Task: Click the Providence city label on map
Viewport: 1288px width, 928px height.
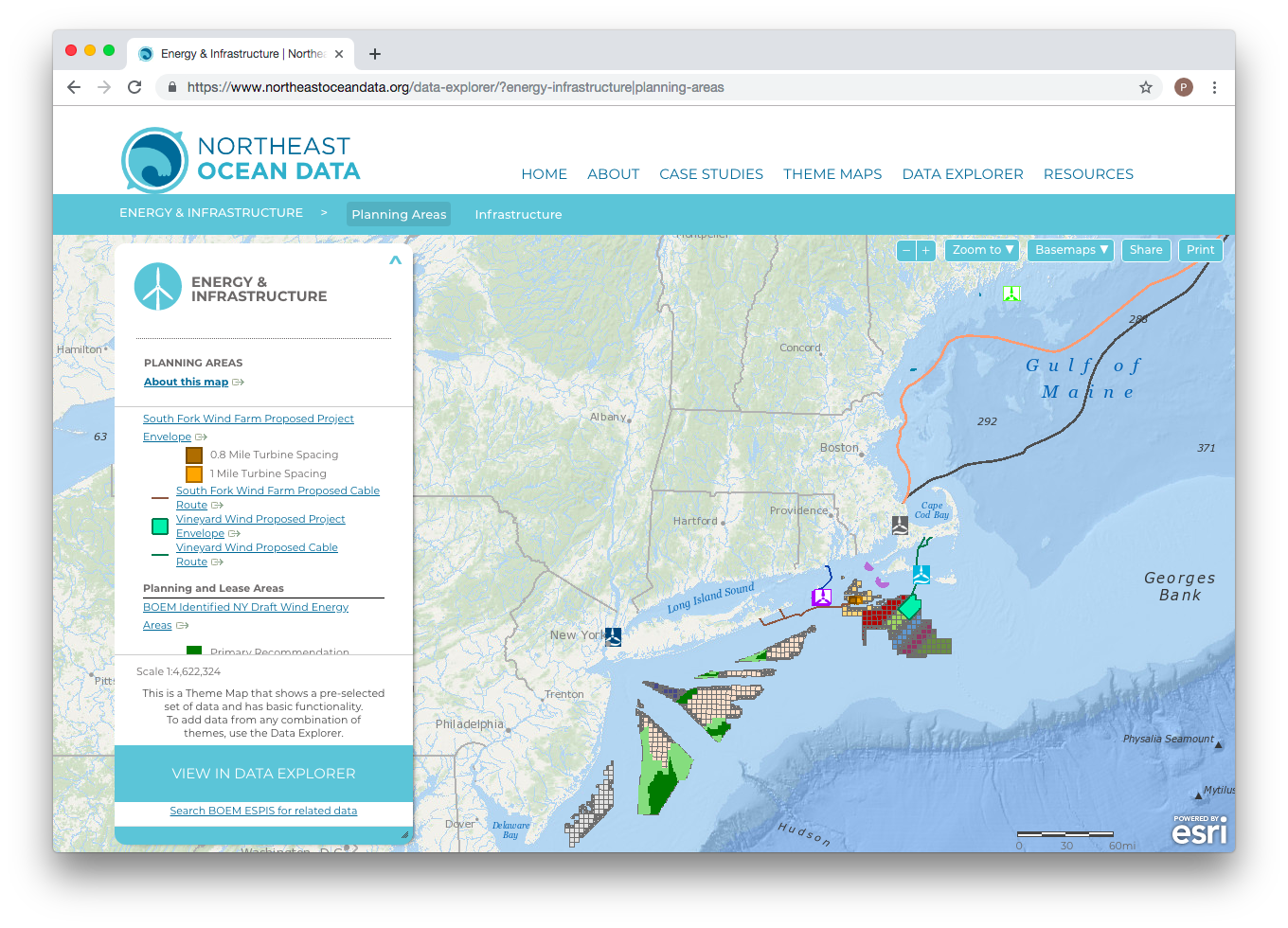Action: coord(798,510)
